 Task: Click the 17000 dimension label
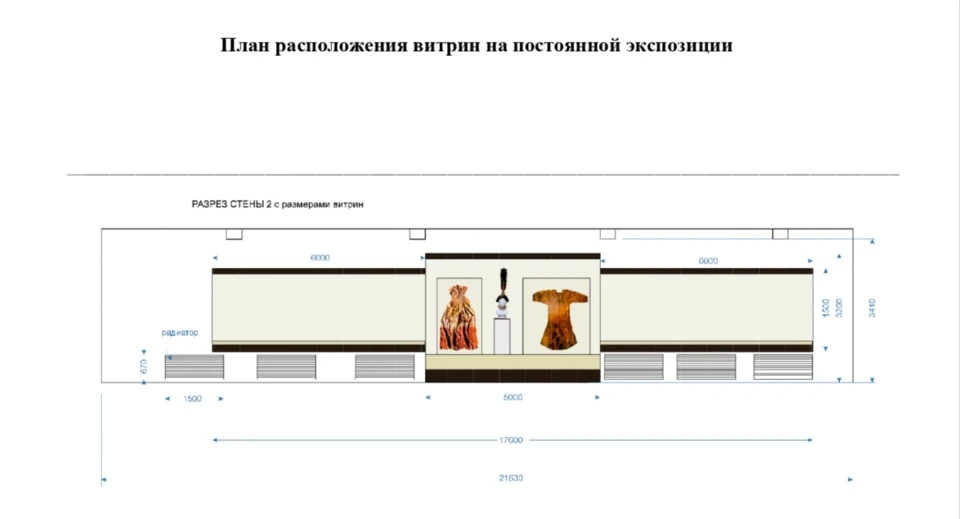[511, 440]
